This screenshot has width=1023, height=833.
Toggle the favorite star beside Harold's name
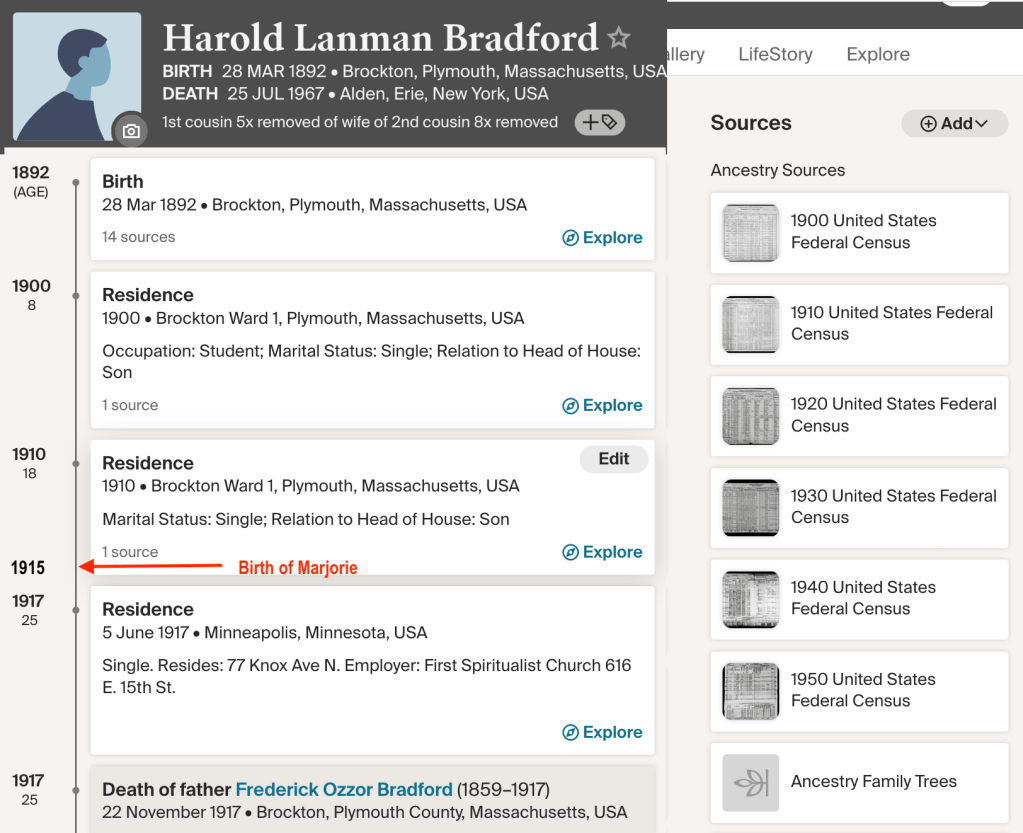(x=619, y=39)
